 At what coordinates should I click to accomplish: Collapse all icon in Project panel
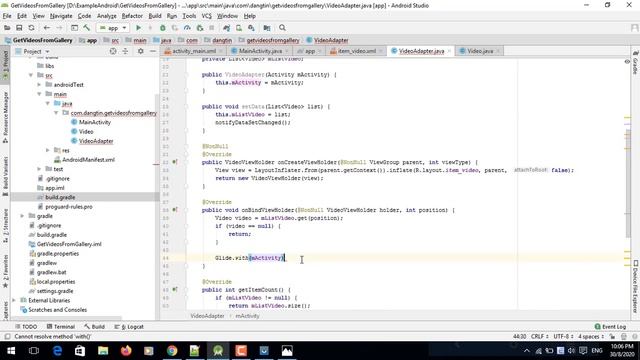[x=125, y=51]
